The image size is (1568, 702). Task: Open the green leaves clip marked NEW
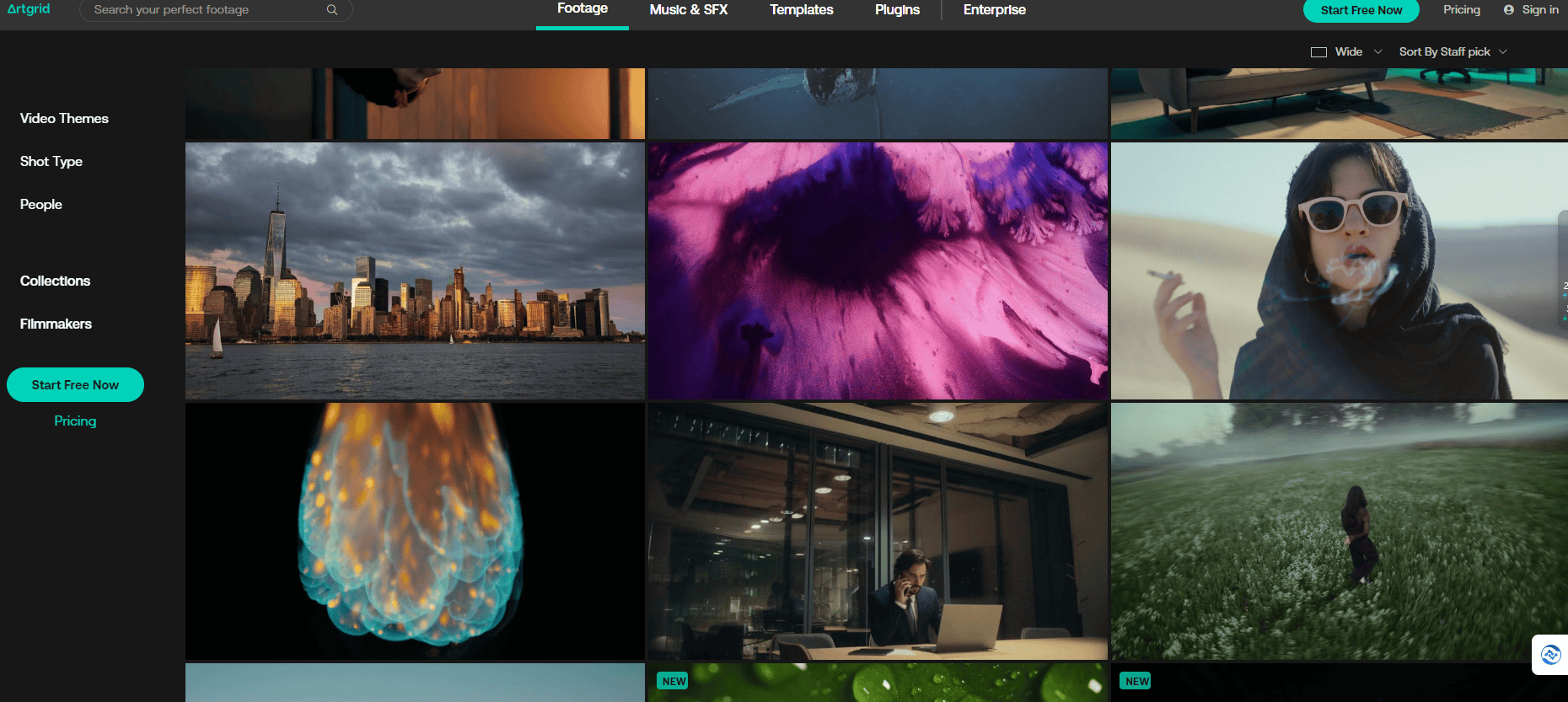point(878,683)
